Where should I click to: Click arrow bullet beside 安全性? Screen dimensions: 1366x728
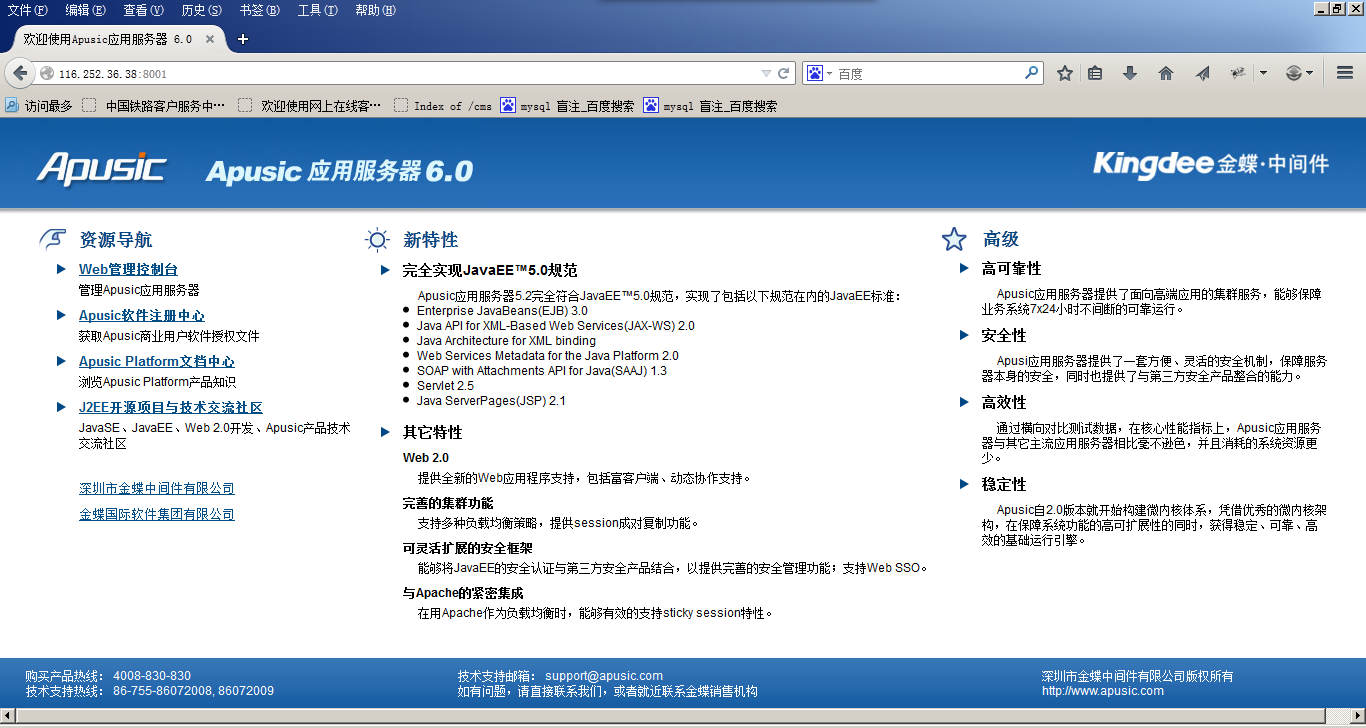pyautogui.click(x=965, y=335)
